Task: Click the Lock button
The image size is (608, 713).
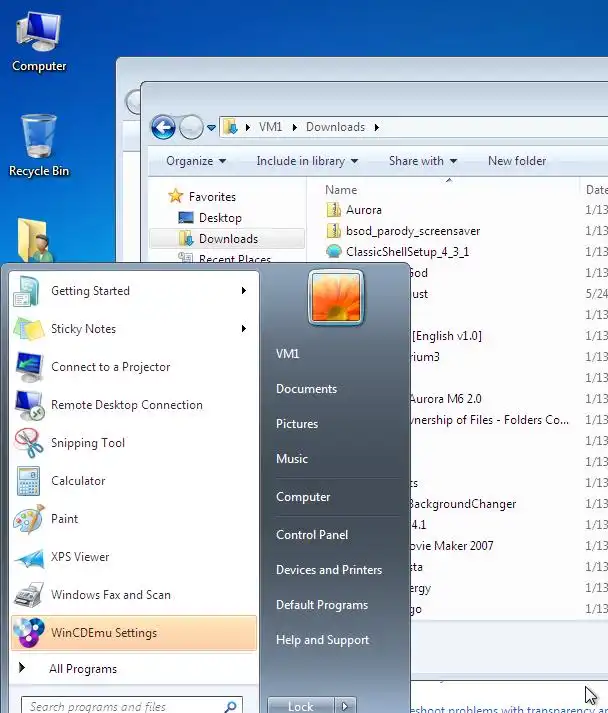Action: coord(301,706)
